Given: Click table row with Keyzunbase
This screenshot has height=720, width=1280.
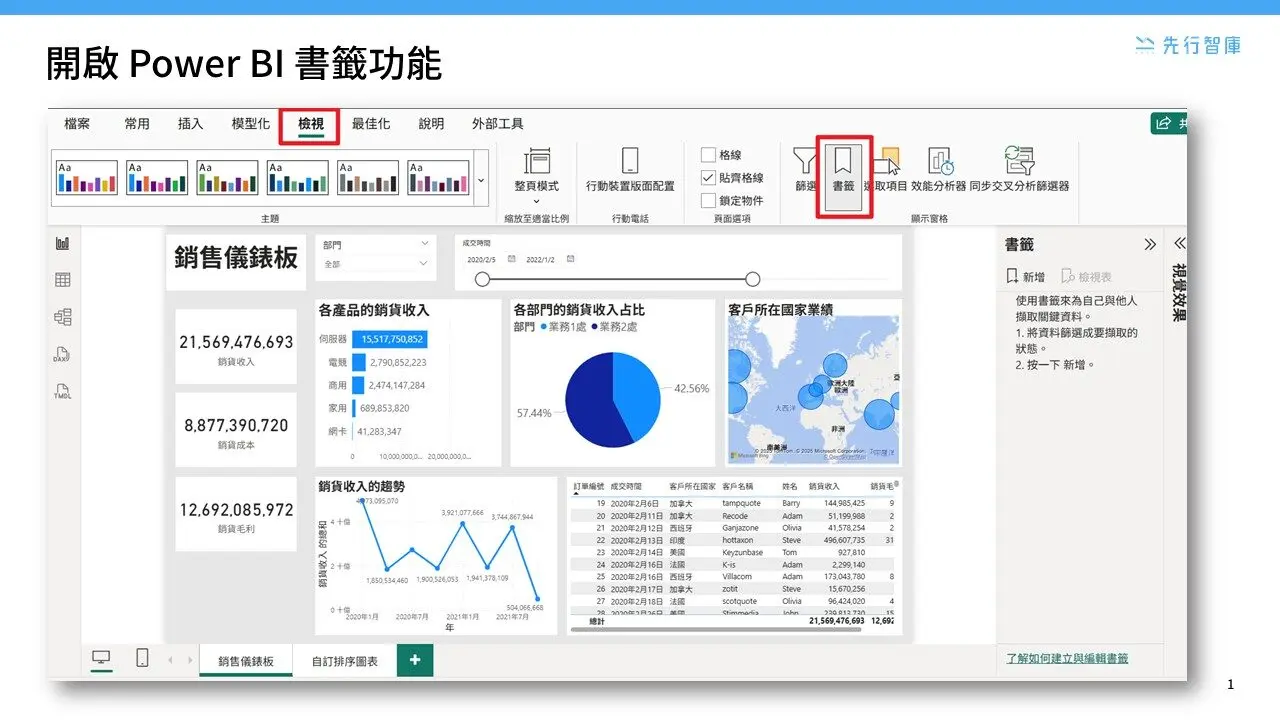Looking at the screenshot, I should (x=733, y=552).
